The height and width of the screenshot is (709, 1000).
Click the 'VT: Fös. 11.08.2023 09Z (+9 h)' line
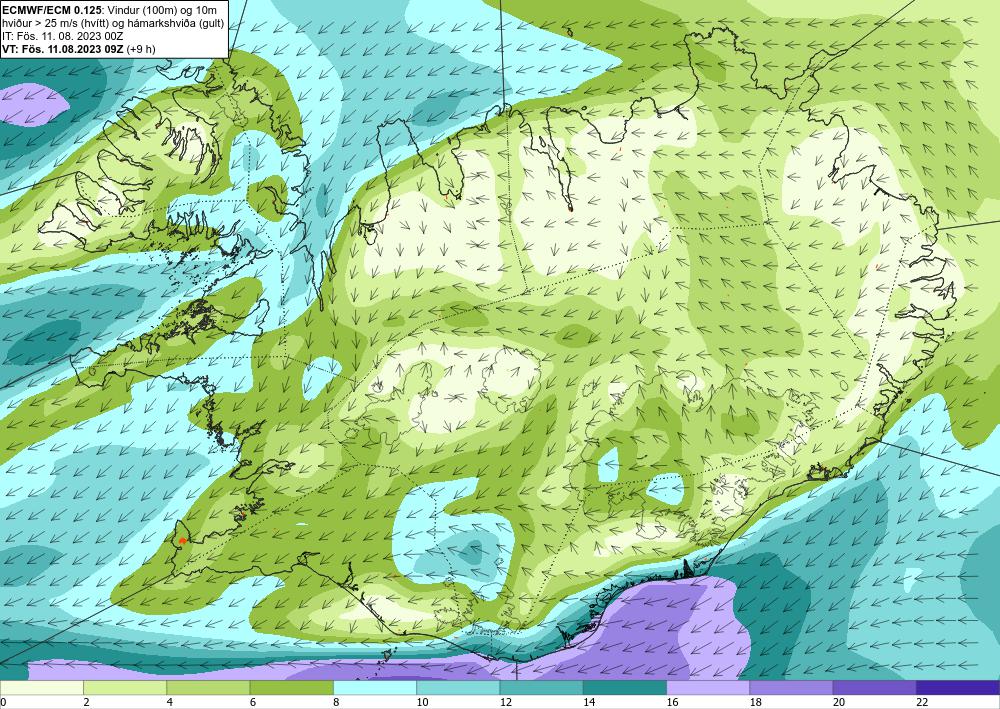coord(78,48)
